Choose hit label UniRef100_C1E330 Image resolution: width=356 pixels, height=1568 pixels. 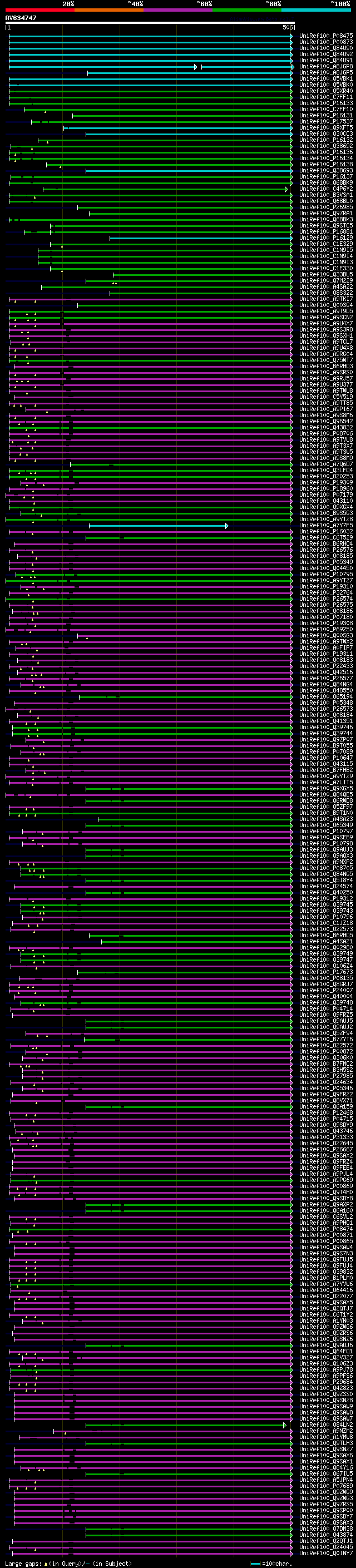click(x=326, y=269)
